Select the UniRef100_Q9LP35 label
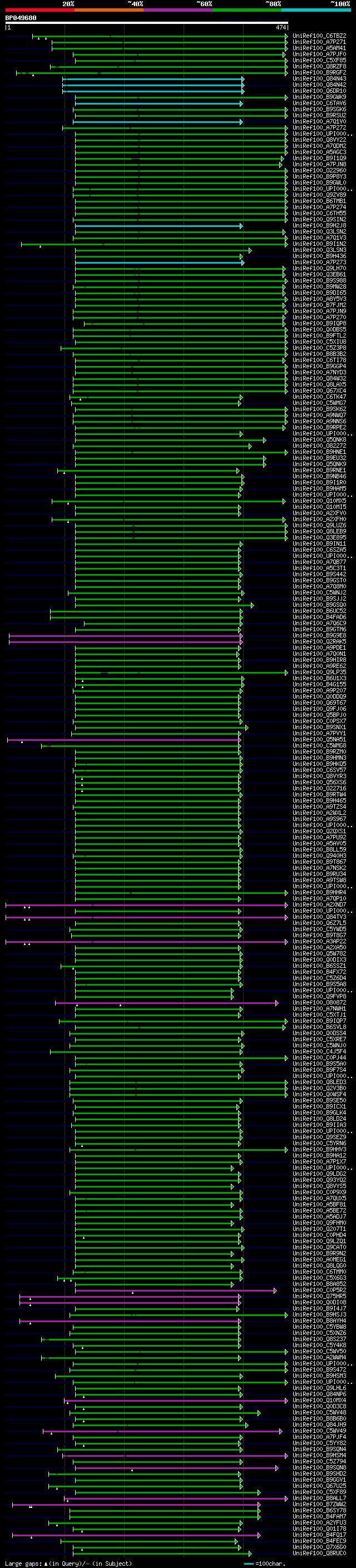This screenshot has width=356, height=1568. [x=319, y=672]
